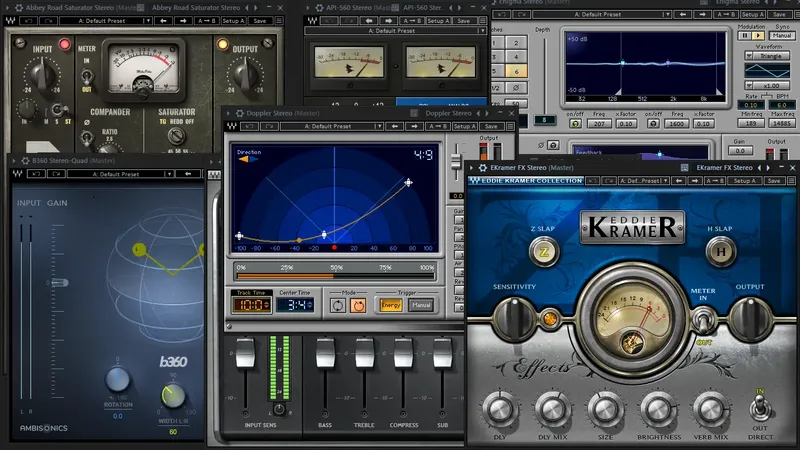Open the EKramer Def...Preset dropdown
Image resolution: width=800 pixels, height=450 pixels.
tap(643, 181)
